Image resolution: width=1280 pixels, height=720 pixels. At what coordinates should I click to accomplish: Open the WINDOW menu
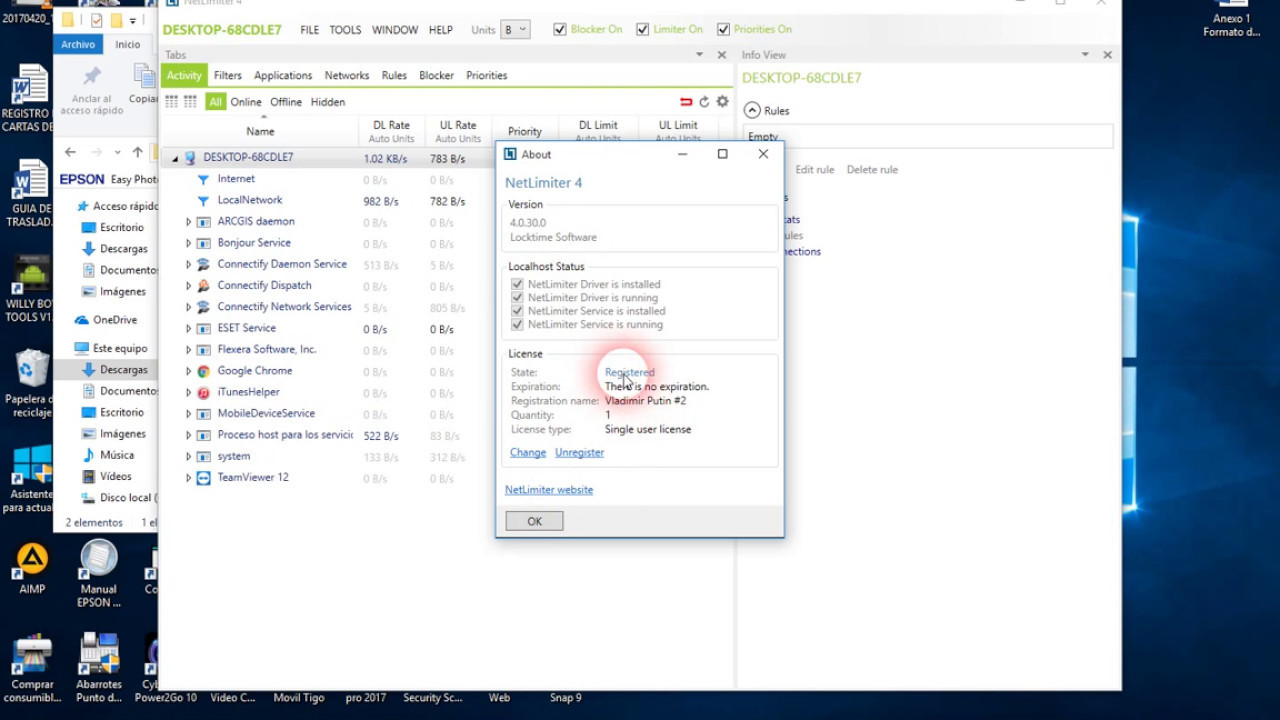click(395, 30)
